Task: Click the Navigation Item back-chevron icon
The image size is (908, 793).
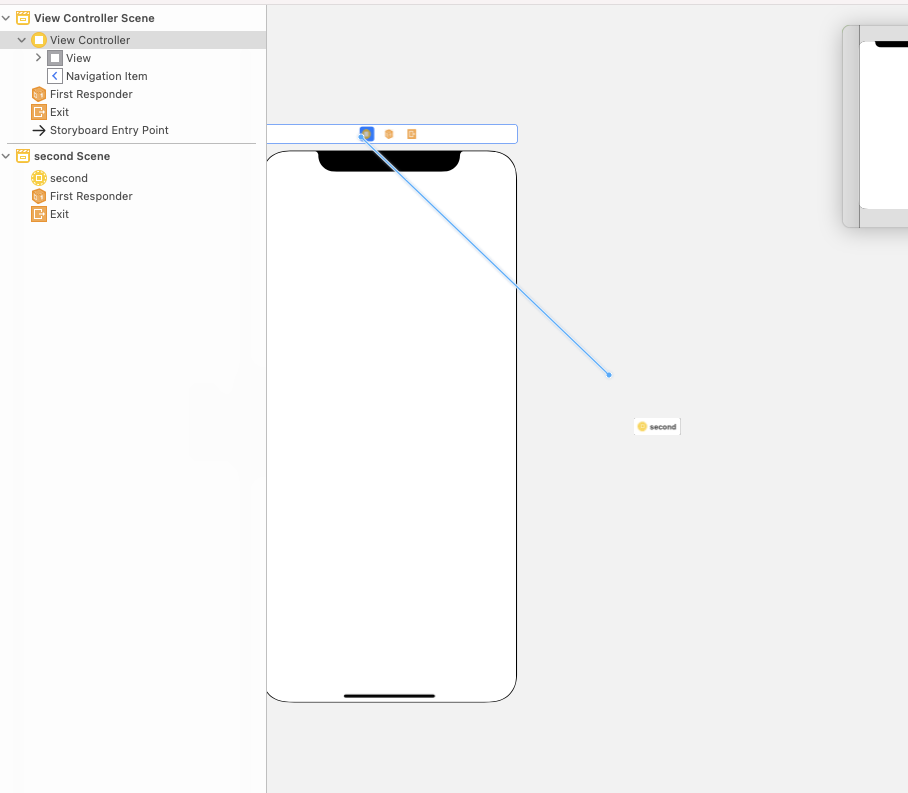Action: click(x=55, y=76)
